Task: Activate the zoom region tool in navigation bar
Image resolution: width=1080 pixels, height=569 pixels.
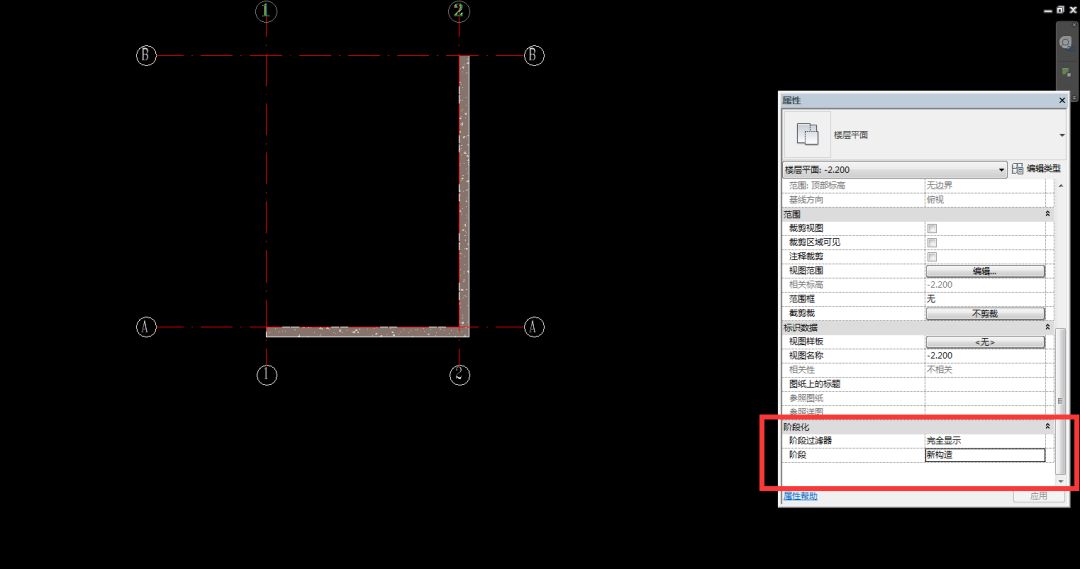Action: pyautogui.click(x=1066, y=72)
